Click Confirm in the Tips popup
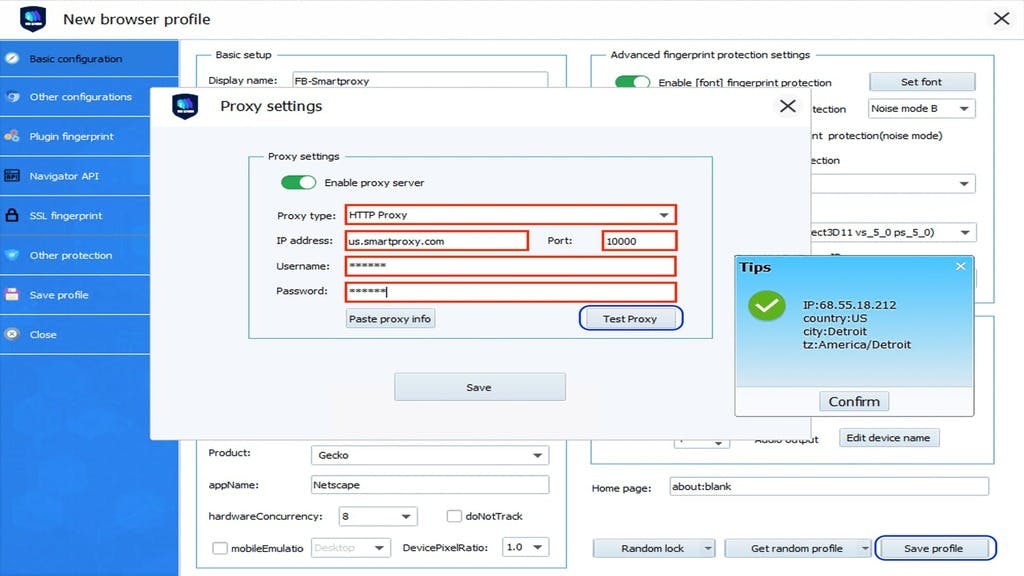The image size is (1024, 576). point(854,402)
